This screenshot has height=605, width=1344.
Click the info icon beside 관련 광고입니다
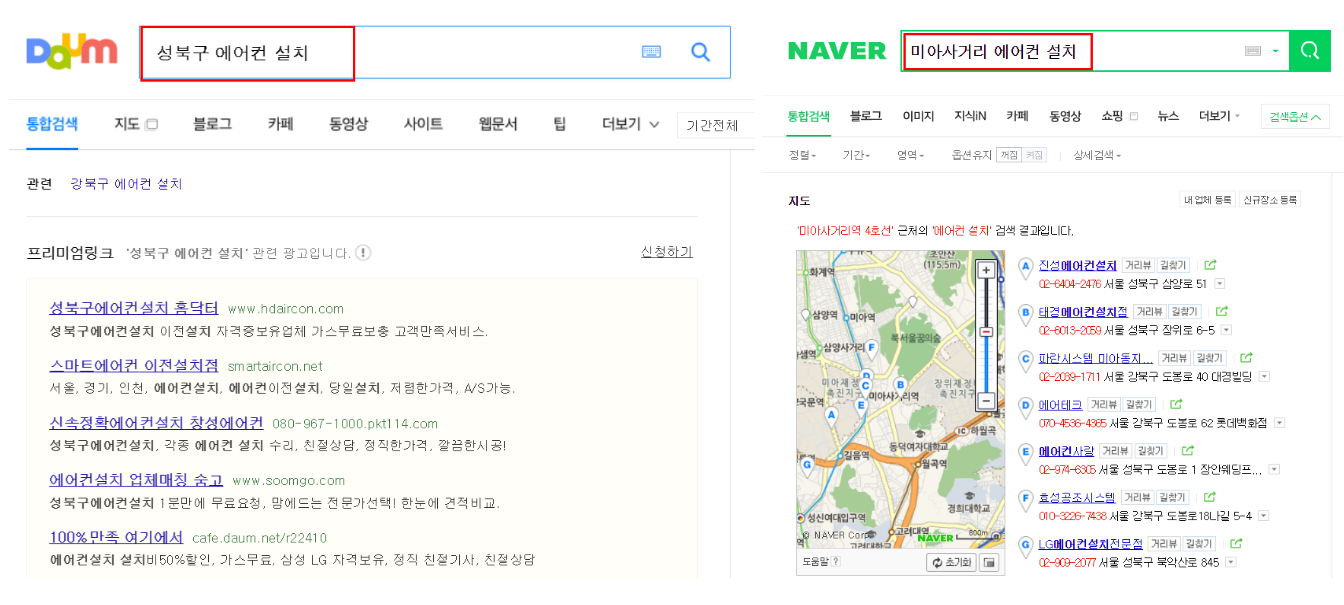pos(363,253)
